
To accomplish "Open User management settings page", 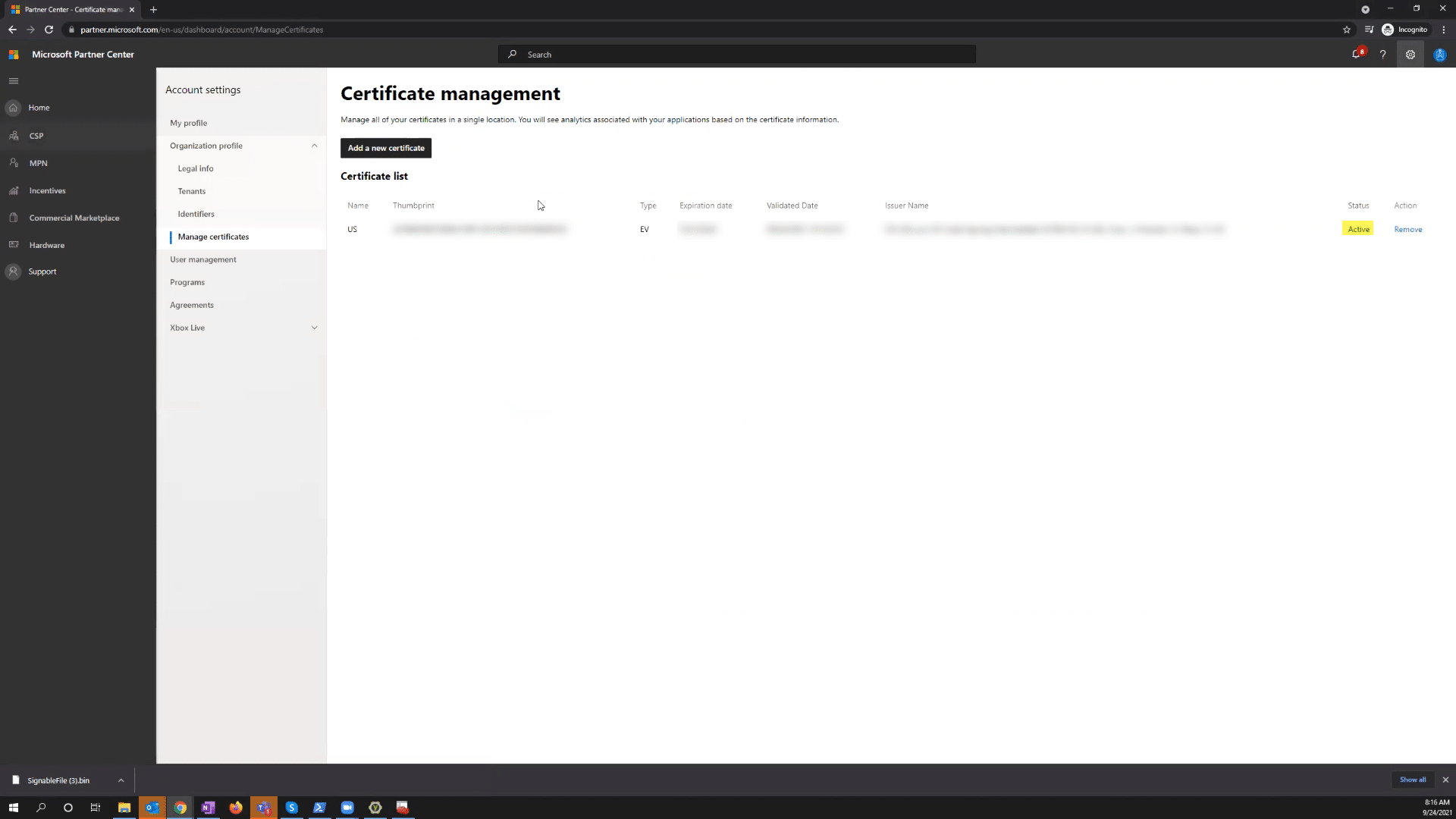I will (x=202, y=259).
